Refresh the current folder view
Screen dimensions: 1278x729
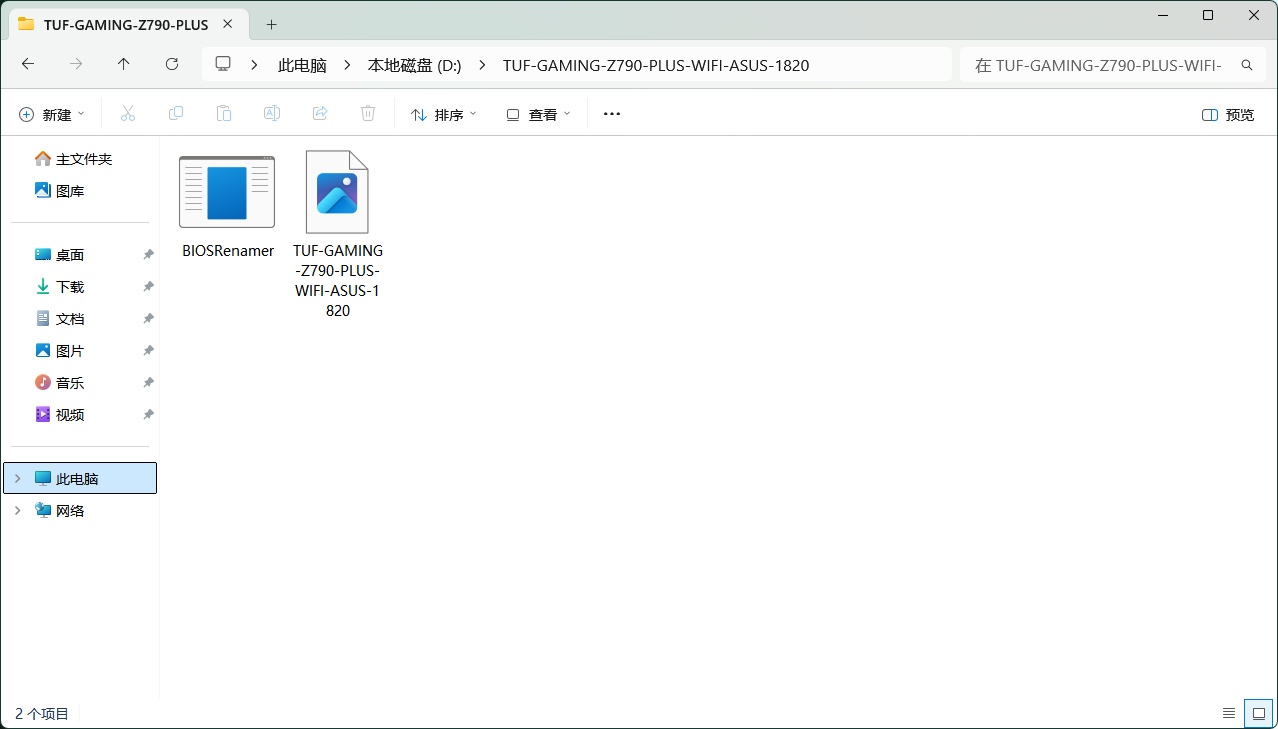point(172,64)
